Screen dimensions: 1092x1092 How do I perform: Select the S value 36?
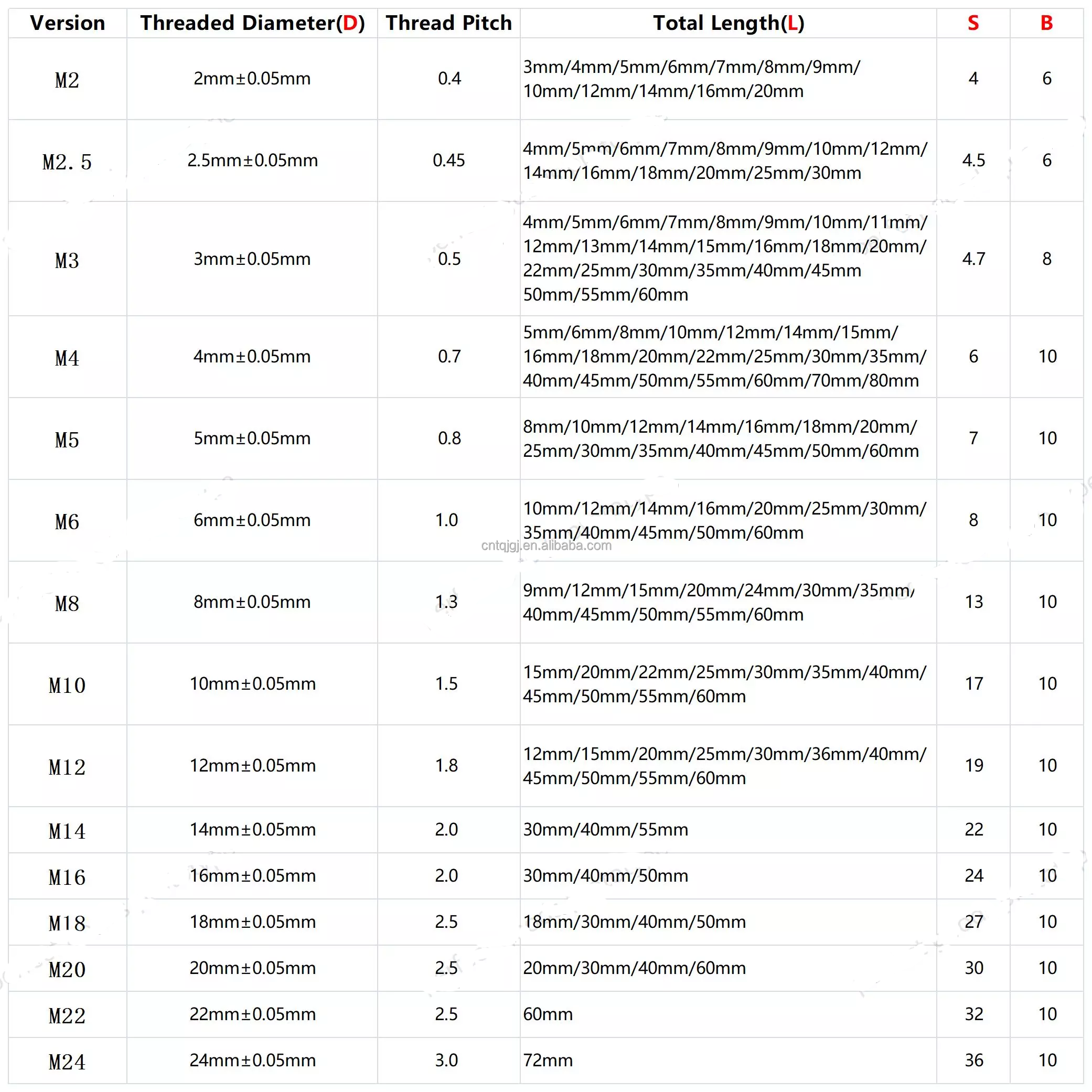[974, 1061]
